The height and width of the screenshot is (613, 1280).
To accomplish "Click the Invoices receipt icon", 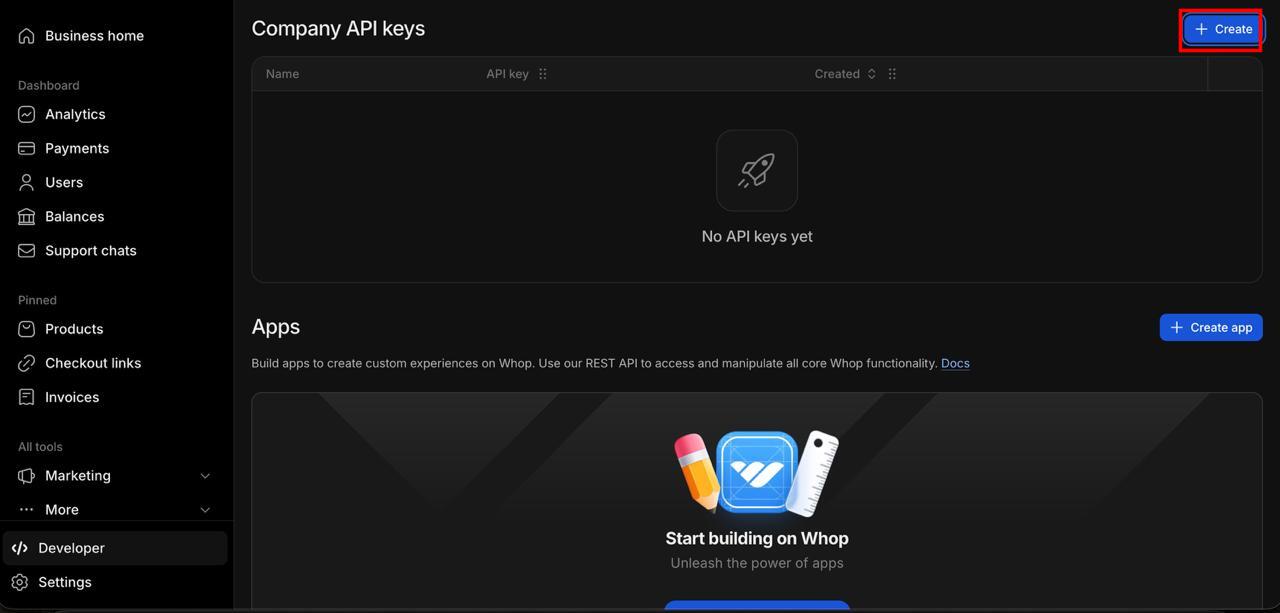I will [26, 397].
